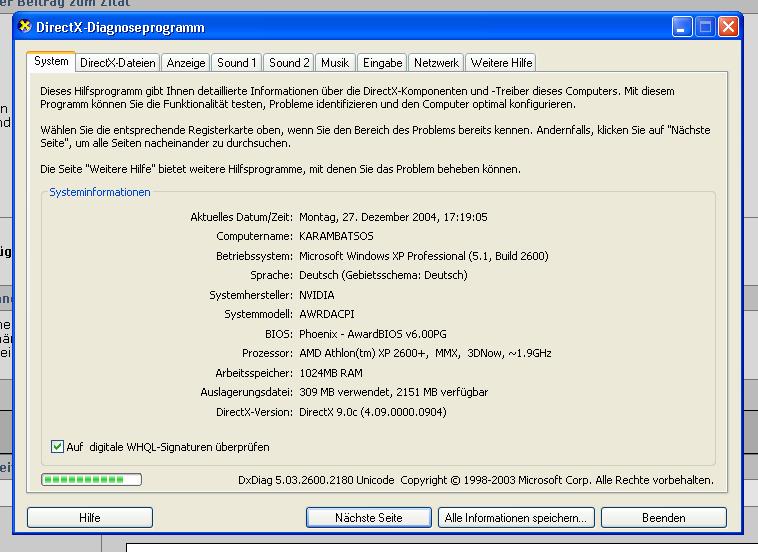Screen dimensions: 758x552
Task: Click the Hilfe button
Action: (x=90, y=518)
